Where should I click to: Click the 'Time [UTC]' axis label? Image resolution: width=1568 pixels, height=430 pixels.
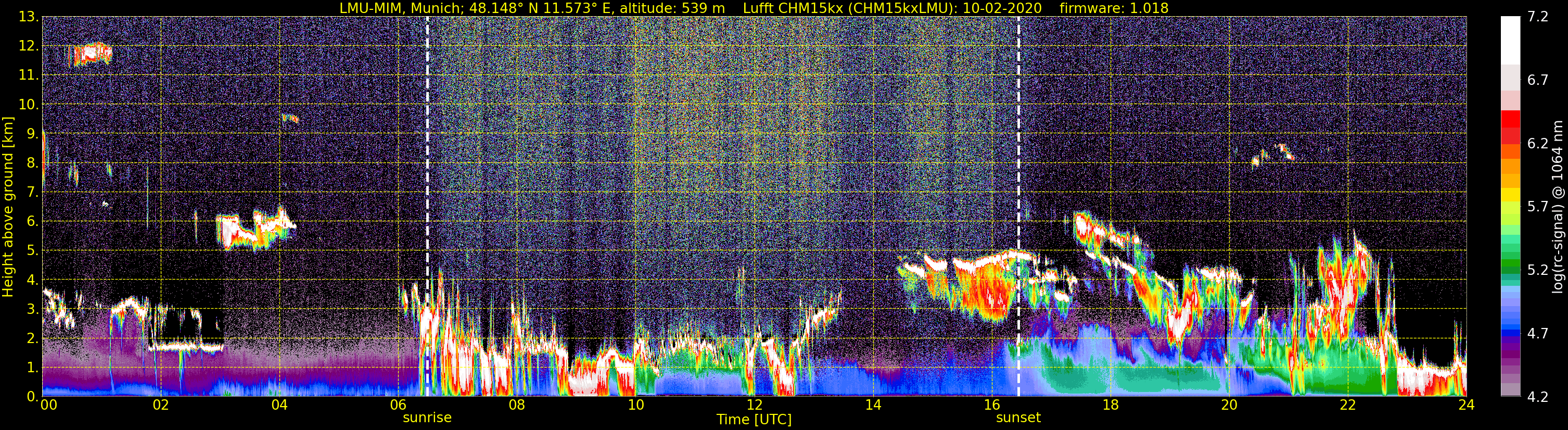tap(754, 419)
